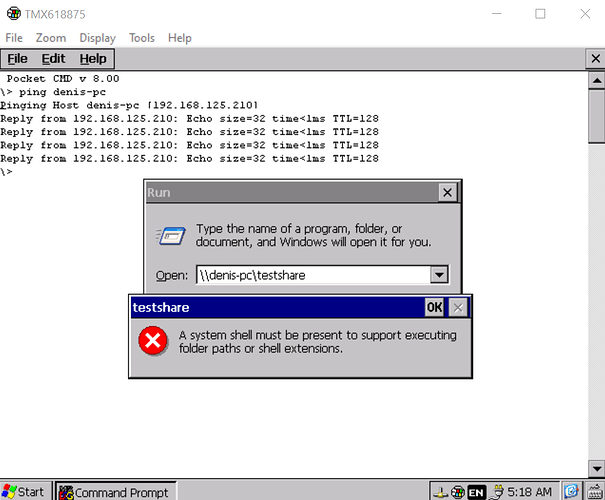
Task: Close the Run dialog
Action: coord(447,192)
